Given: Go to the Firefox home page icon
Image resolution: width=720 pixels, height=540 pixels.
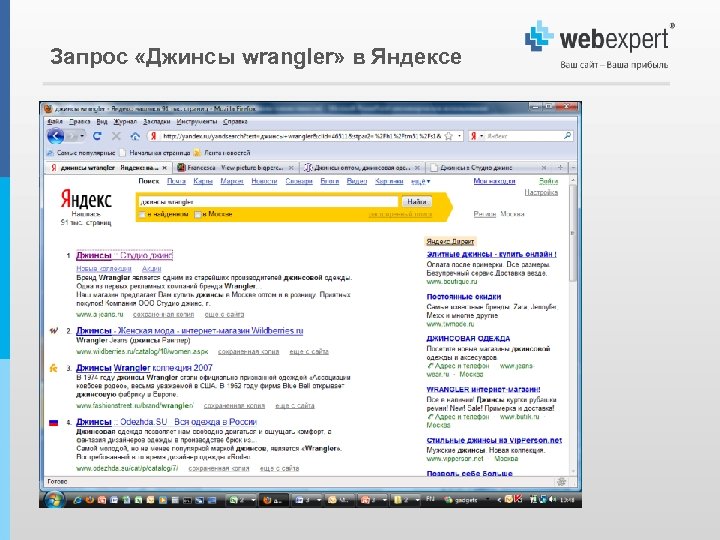Looking at the screenshot, I should 135,136.
